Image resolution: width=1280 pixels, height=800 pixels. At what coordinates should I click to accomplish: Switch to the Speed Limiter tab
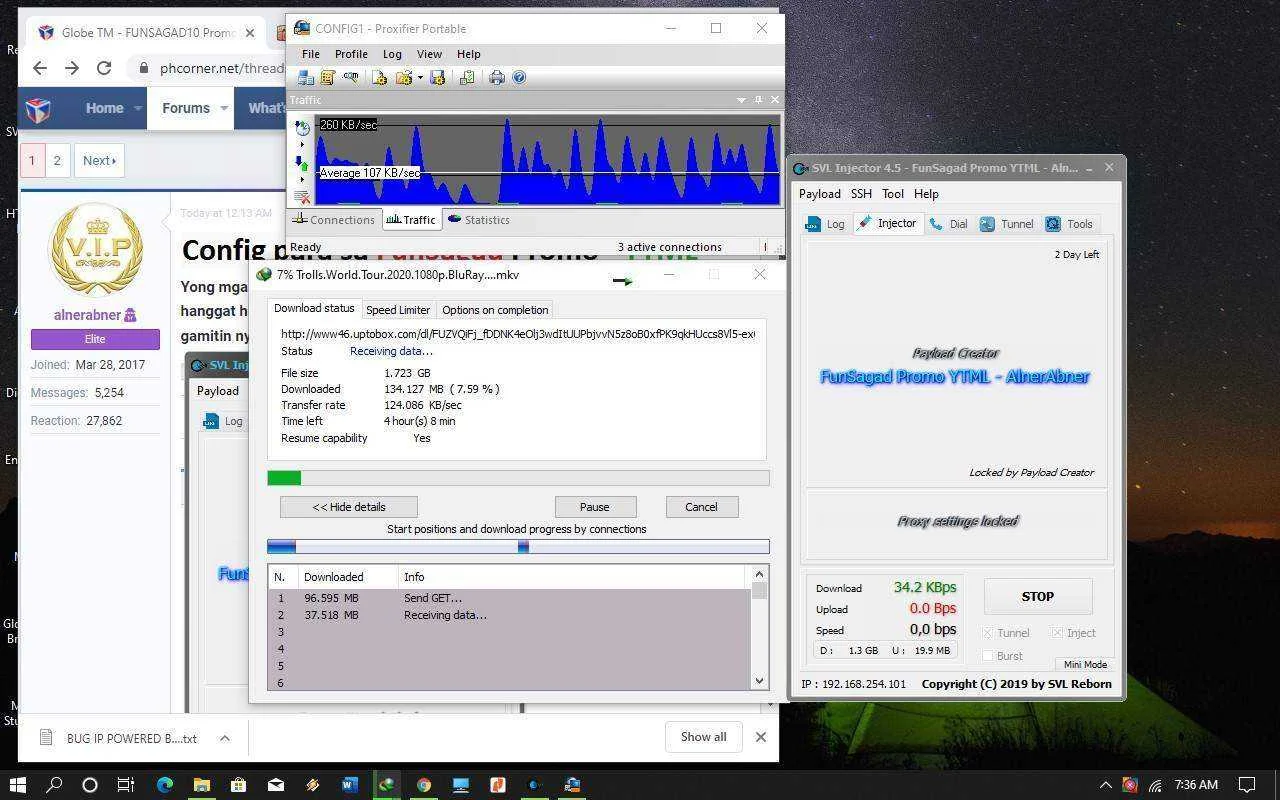pos(398,310)
